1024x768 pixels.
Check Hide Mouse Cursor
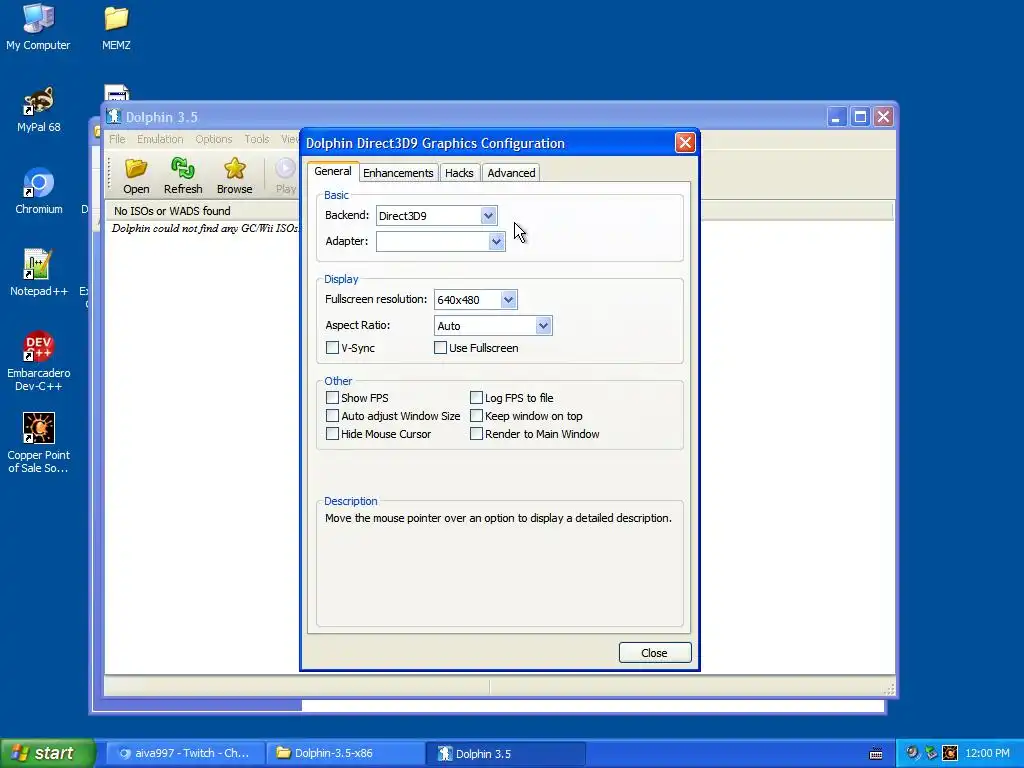click(332, 434)
